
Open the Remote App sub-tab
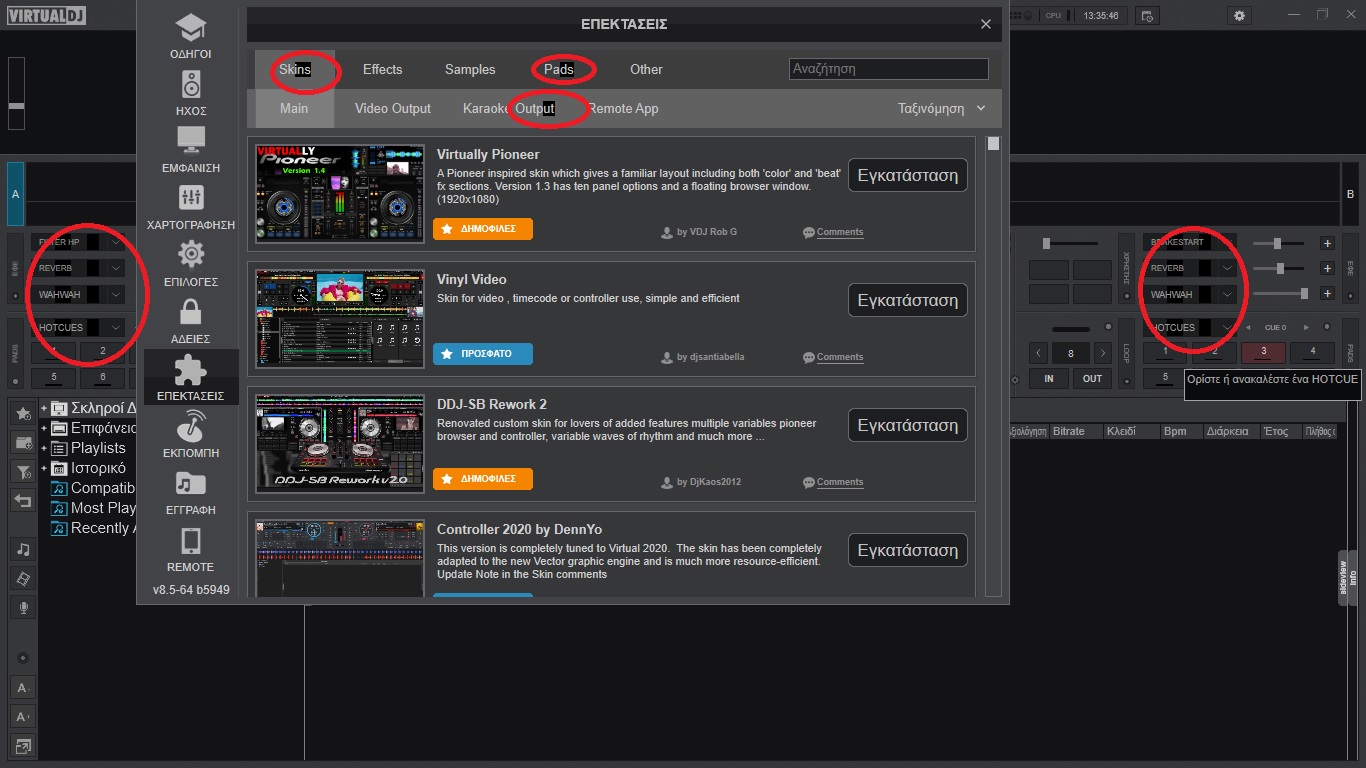(x=623, y=108)
